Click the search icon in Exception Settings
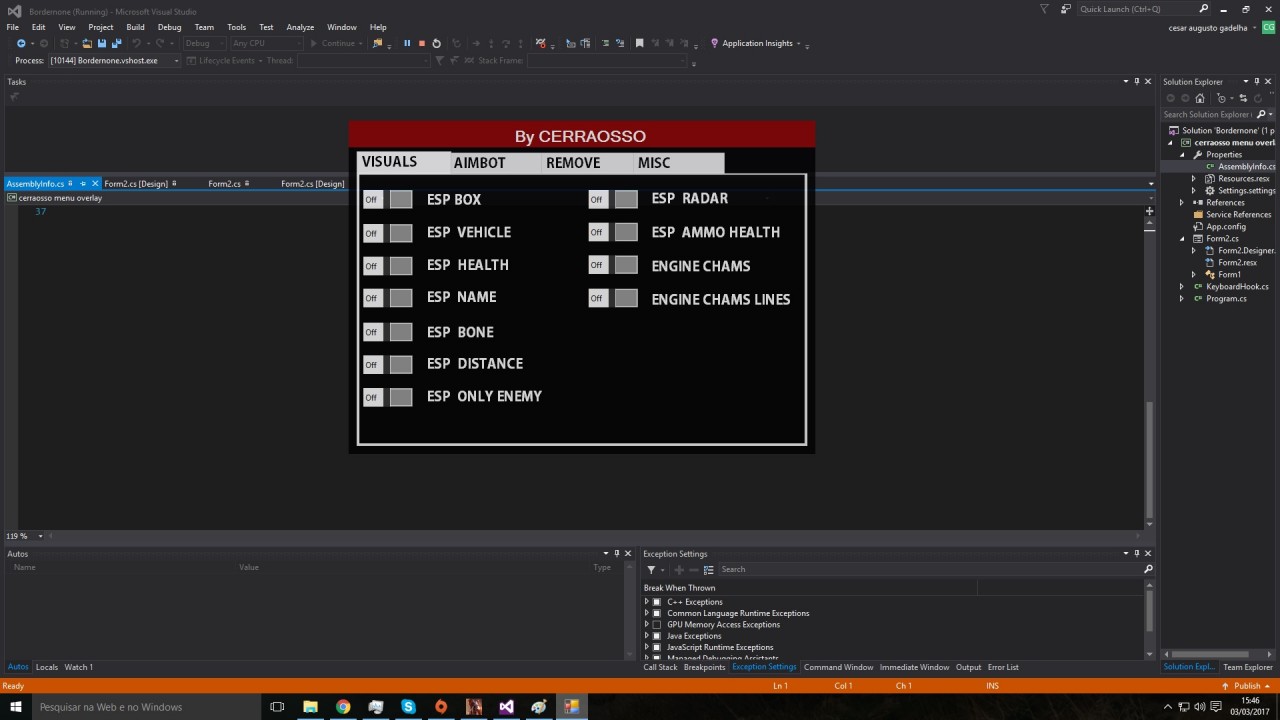 1148,569
